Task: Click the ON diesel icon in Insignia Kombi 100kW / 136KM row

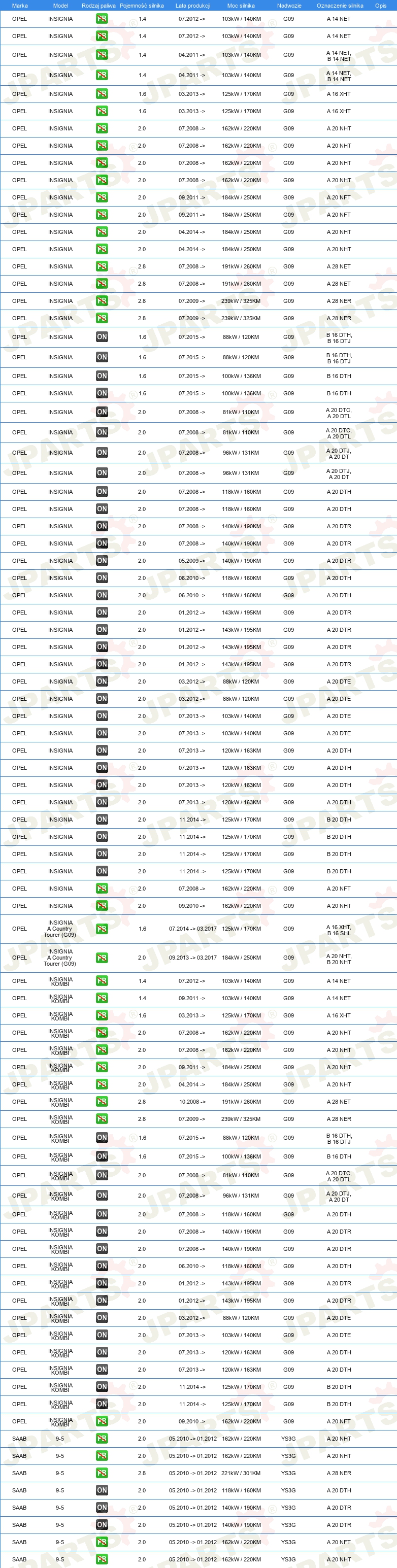Action: pos(102,1156)
